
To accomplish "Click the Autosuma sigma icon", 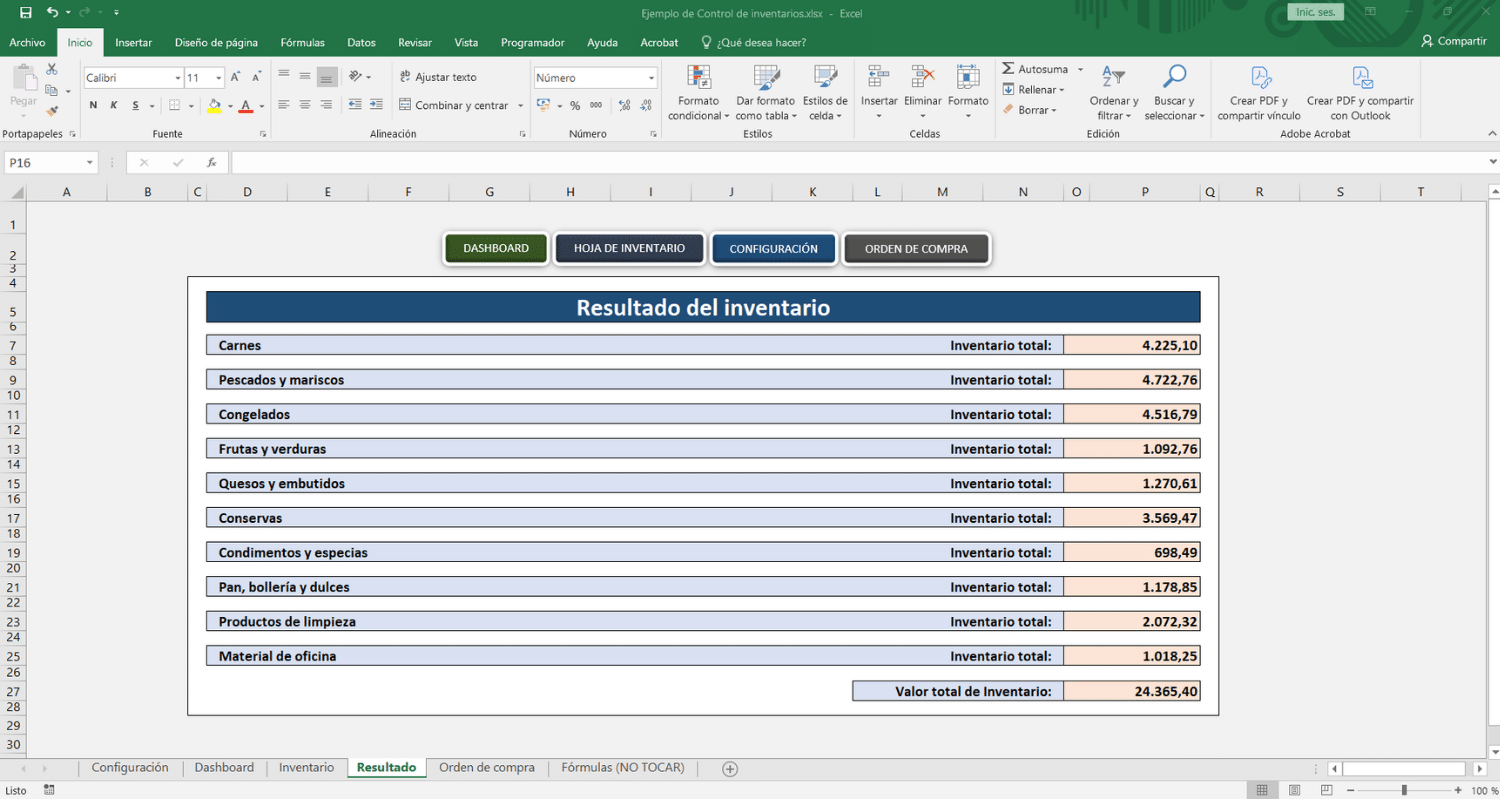I will click(x=1009, y=69).
